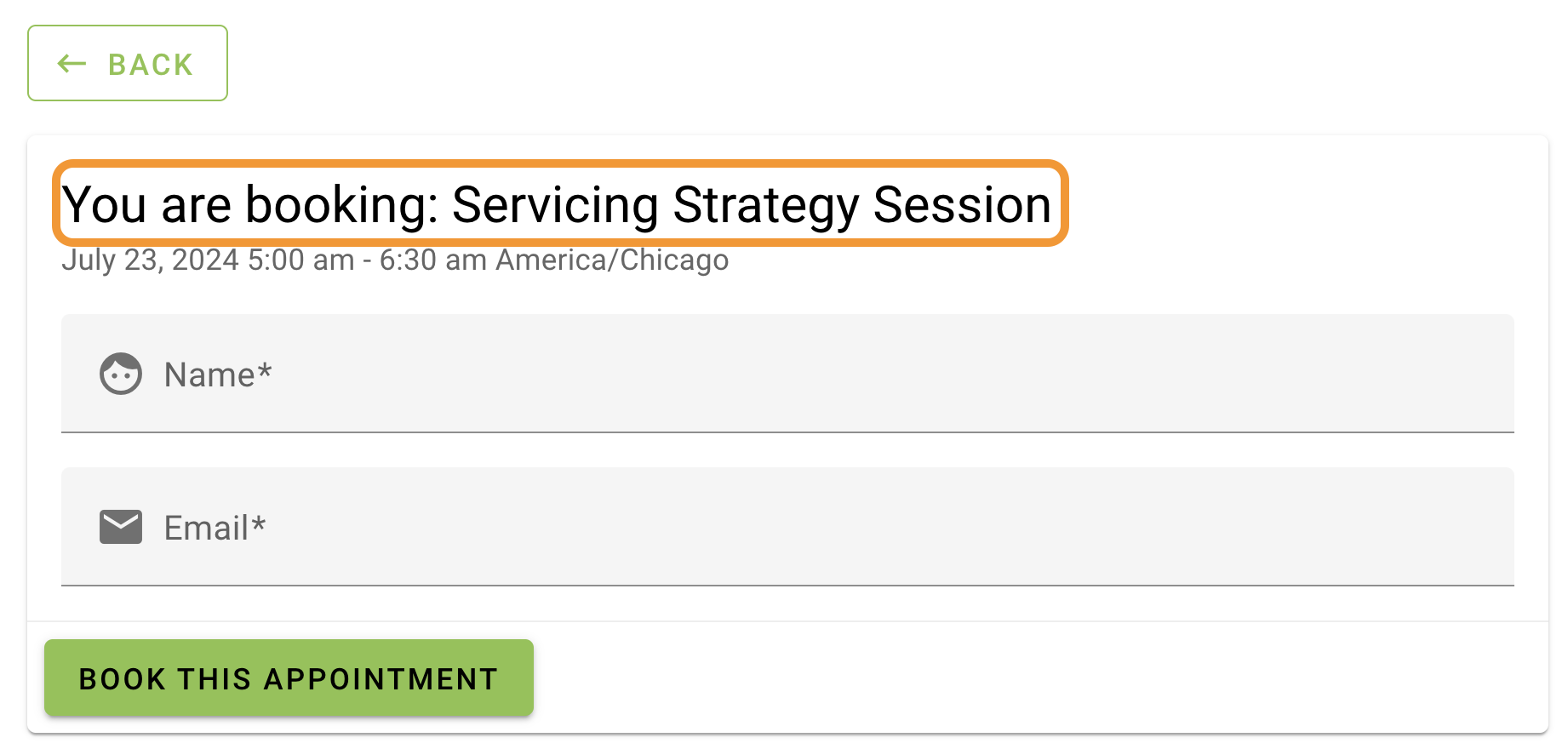Click the BACK button
Viewport: 1568px width, 749px height.
point(127,63)
